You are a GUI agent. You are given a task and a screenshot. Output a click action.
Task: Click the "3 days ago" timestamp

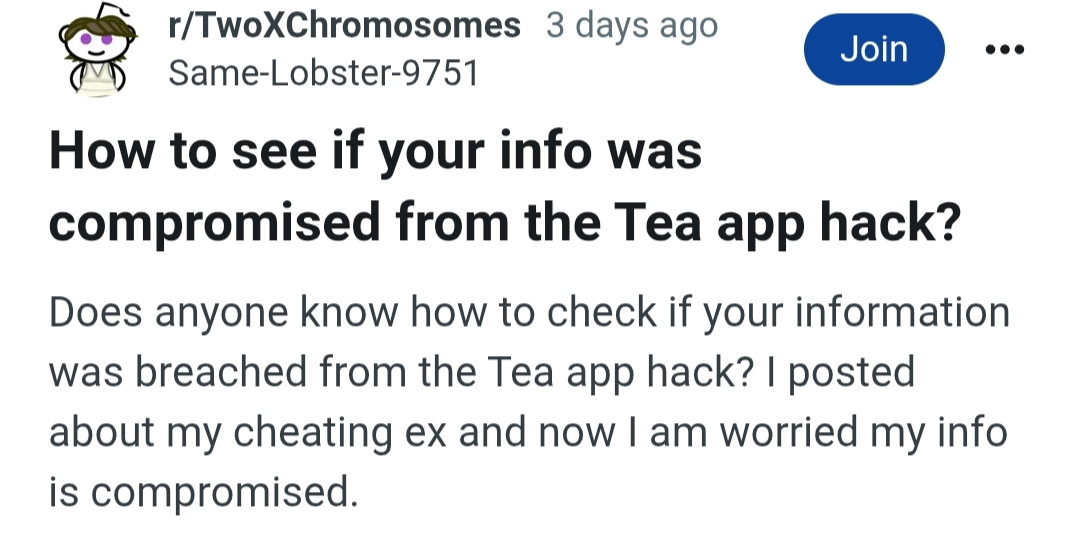pyautogui.click(x=632, y=26)
